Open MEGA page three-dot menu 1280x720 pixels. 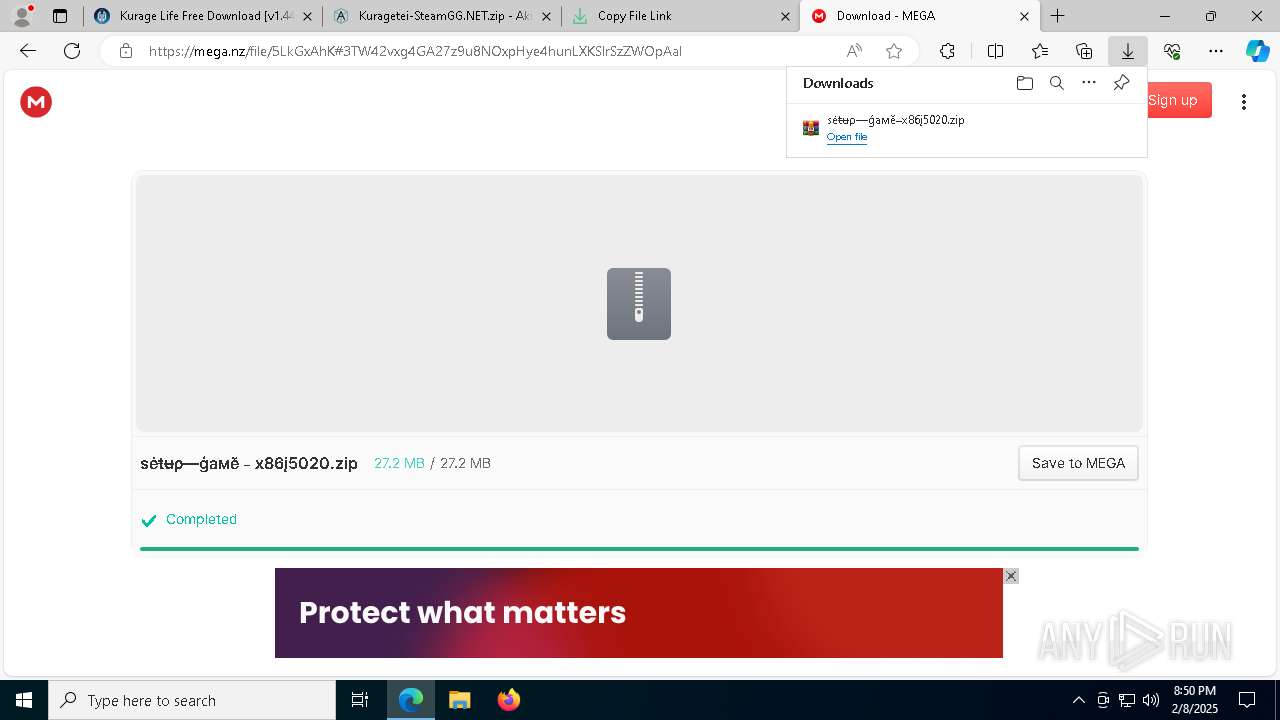click(1244, 101)
